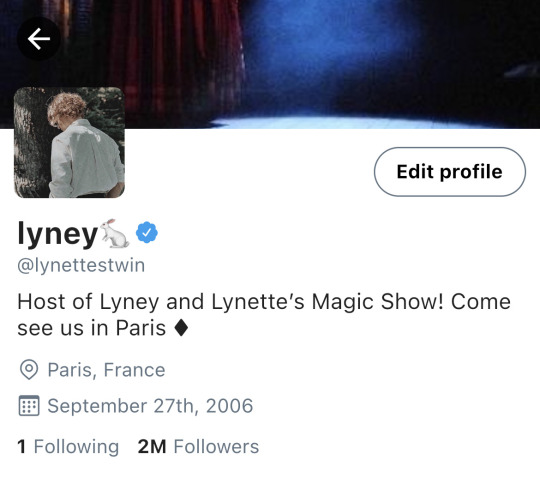Go back using the arrow icon

(x=39, y=39)
